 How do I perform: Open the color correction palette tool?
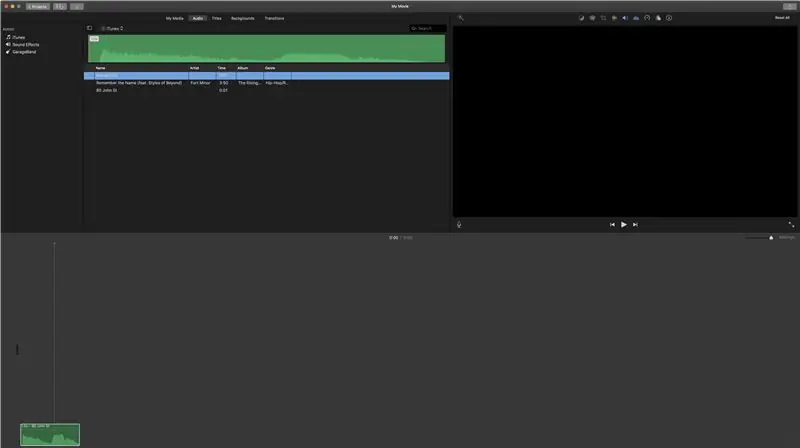(x=592, y=18)
